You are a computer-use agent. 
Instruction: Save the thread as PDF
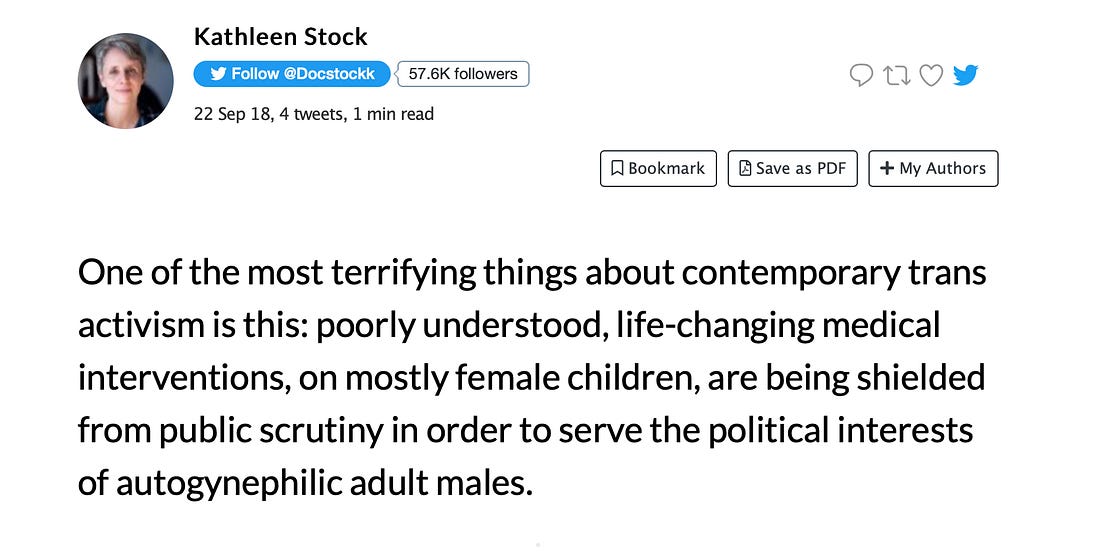(x=792, y=168)
